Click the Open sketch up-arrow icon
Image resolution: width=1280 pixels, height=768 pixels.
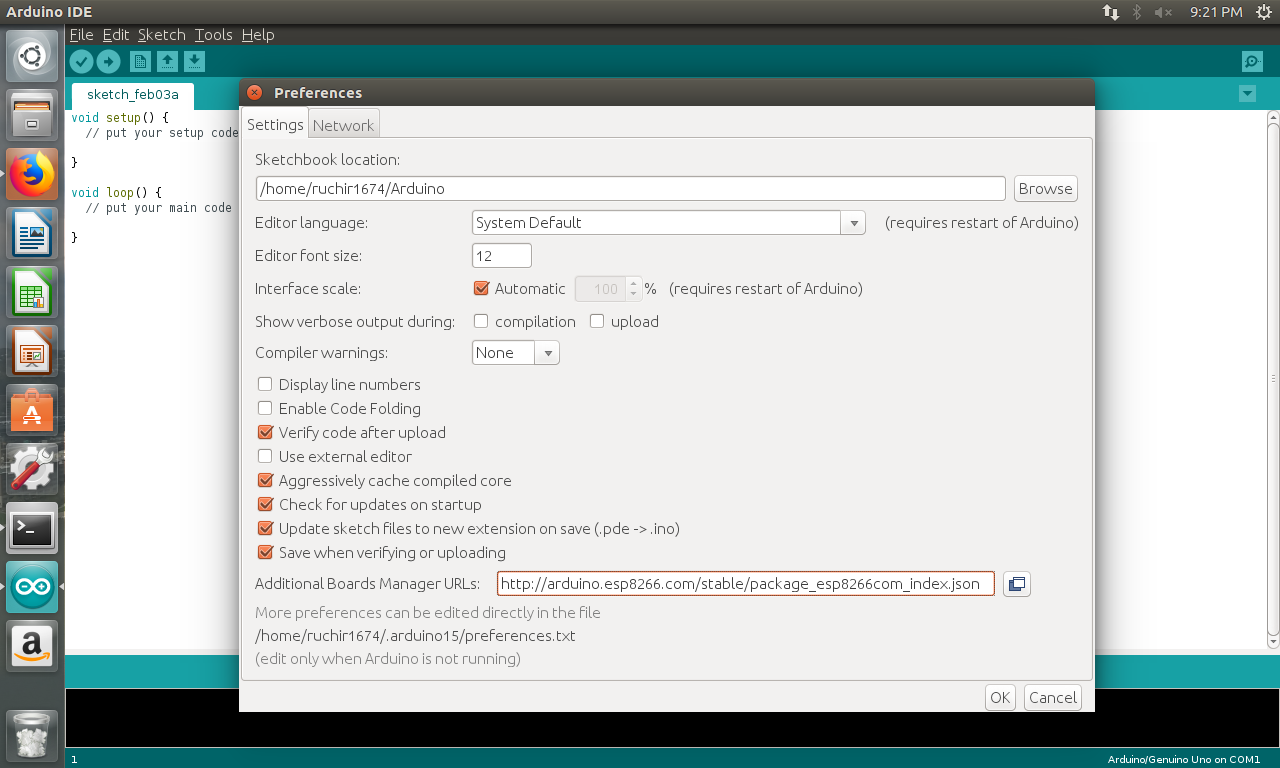tap(168, 62)
